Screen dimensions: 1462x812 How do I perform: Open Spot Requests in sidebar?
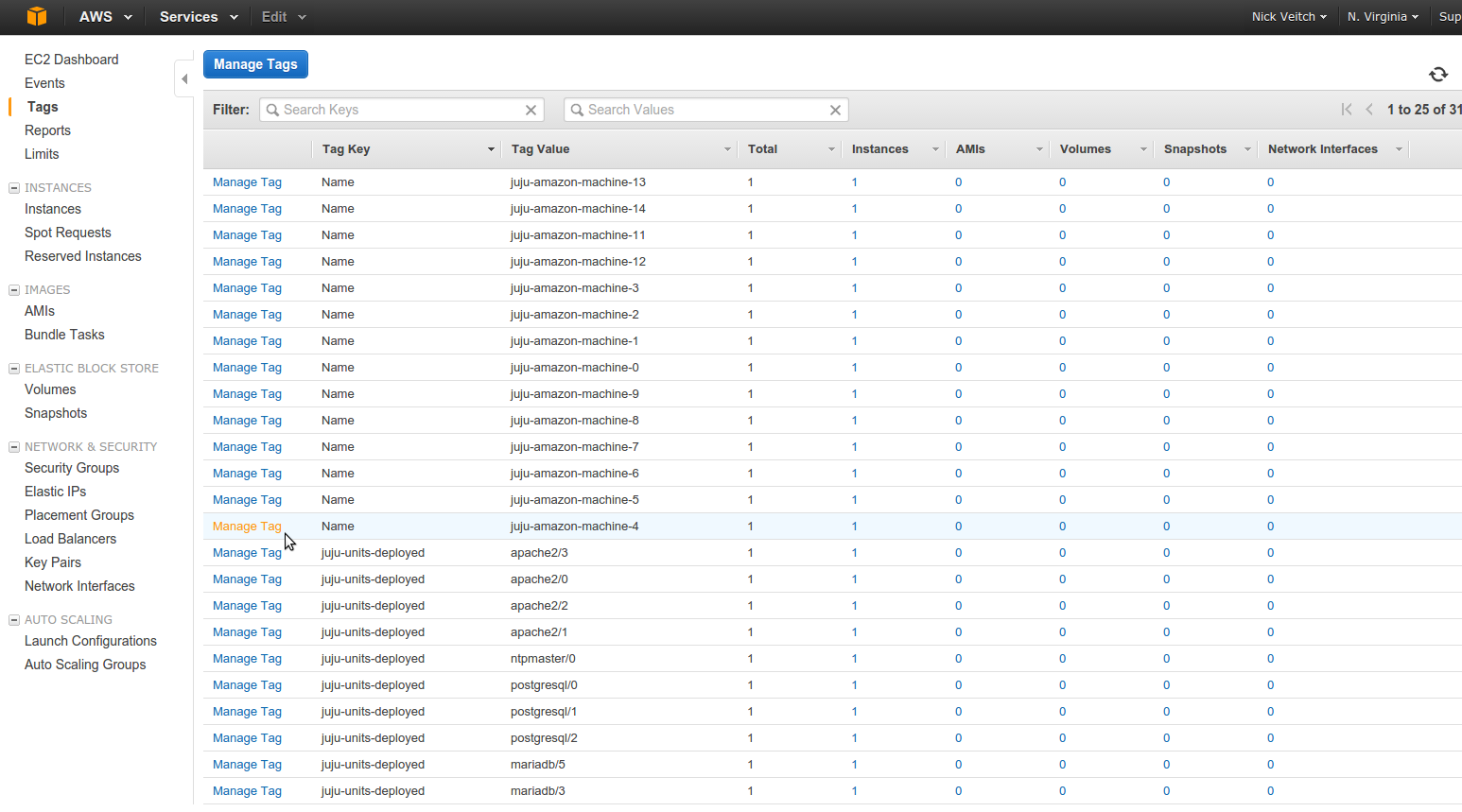68,233
